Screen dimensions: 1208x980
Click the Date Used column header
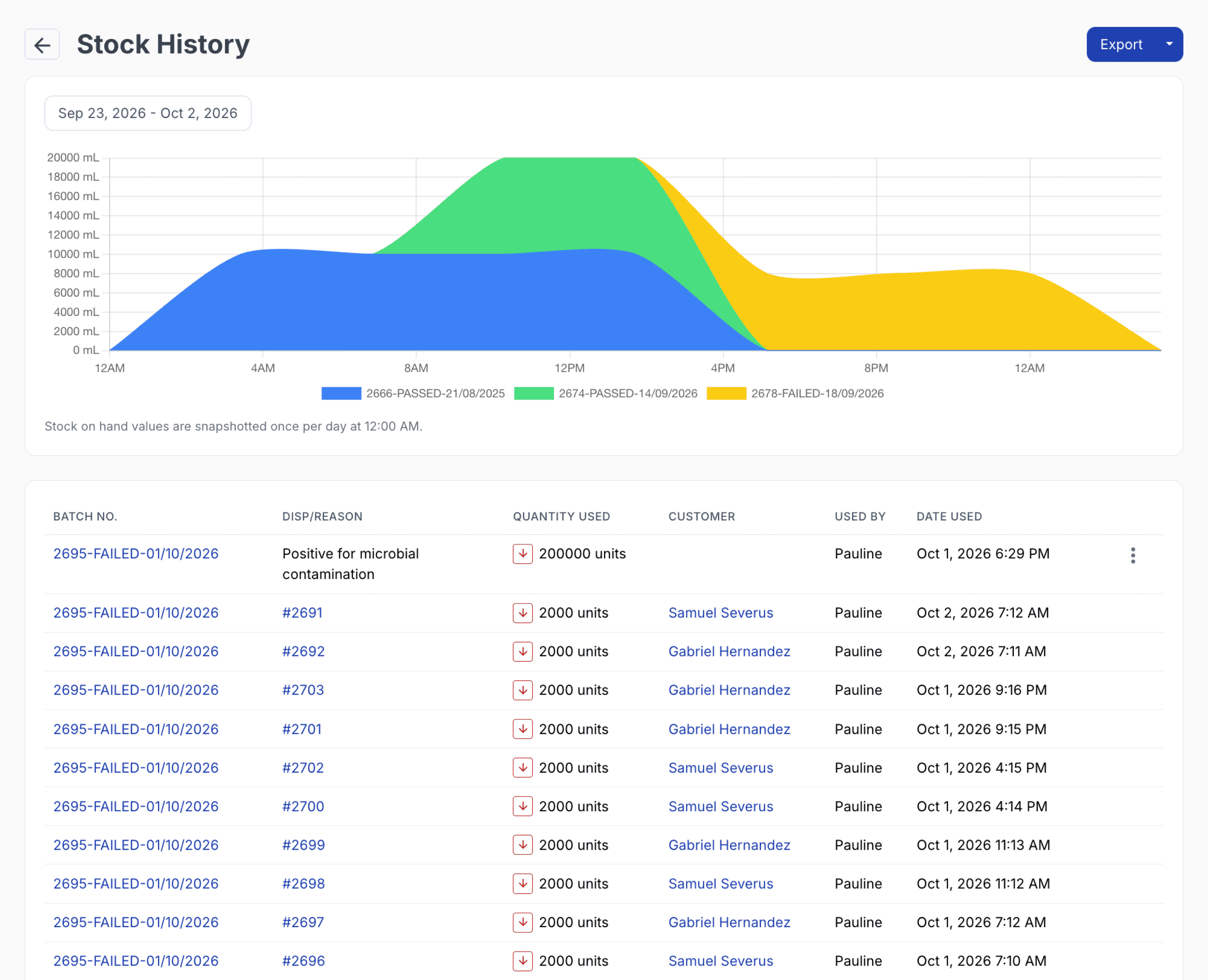[949, 516]
